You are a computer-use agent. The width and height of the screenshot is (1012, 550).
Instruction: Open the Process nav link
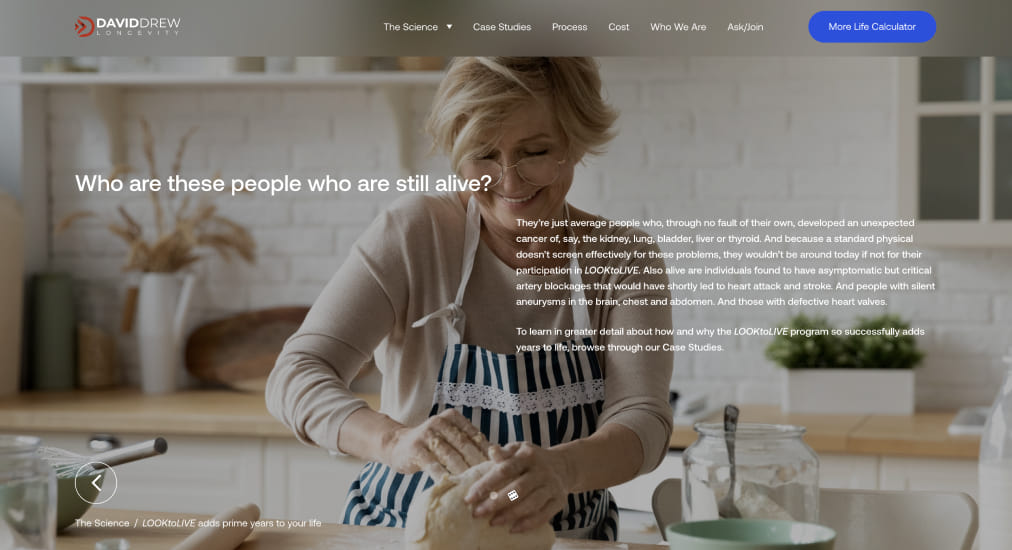[x=569, y=27]
